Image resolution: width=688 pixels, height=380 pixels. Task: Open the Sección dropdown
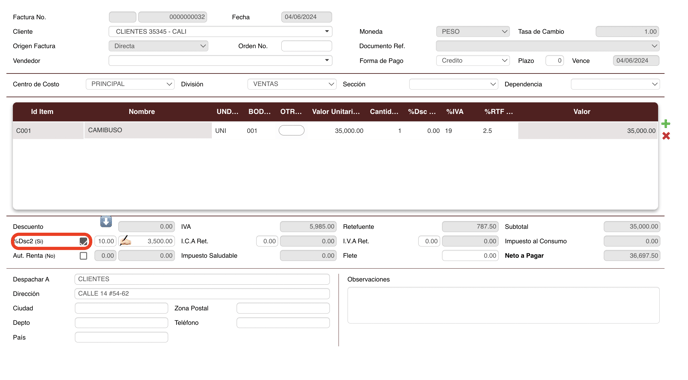454,84
